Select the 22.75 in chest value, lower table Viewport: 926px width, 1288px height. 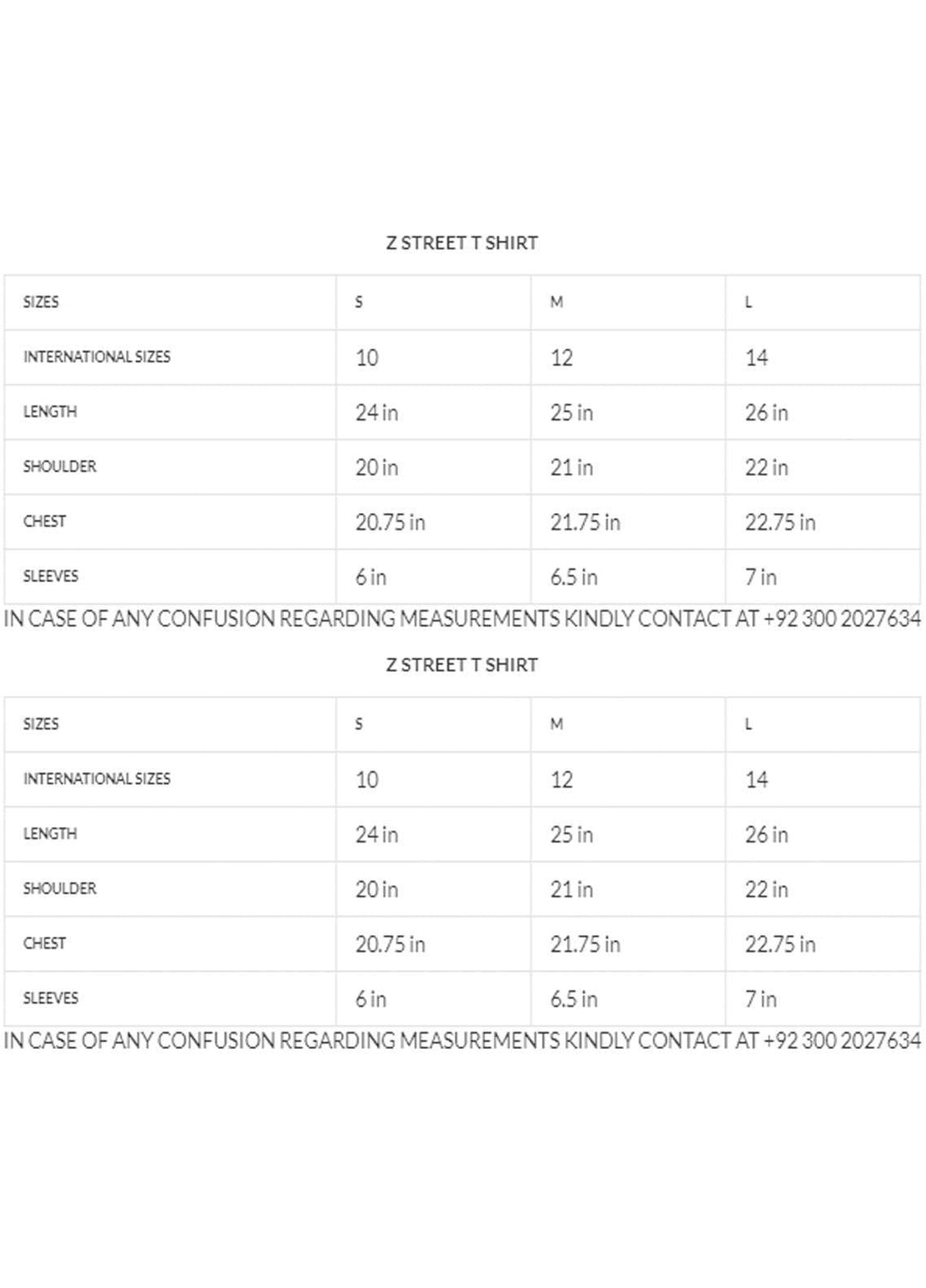780,944
